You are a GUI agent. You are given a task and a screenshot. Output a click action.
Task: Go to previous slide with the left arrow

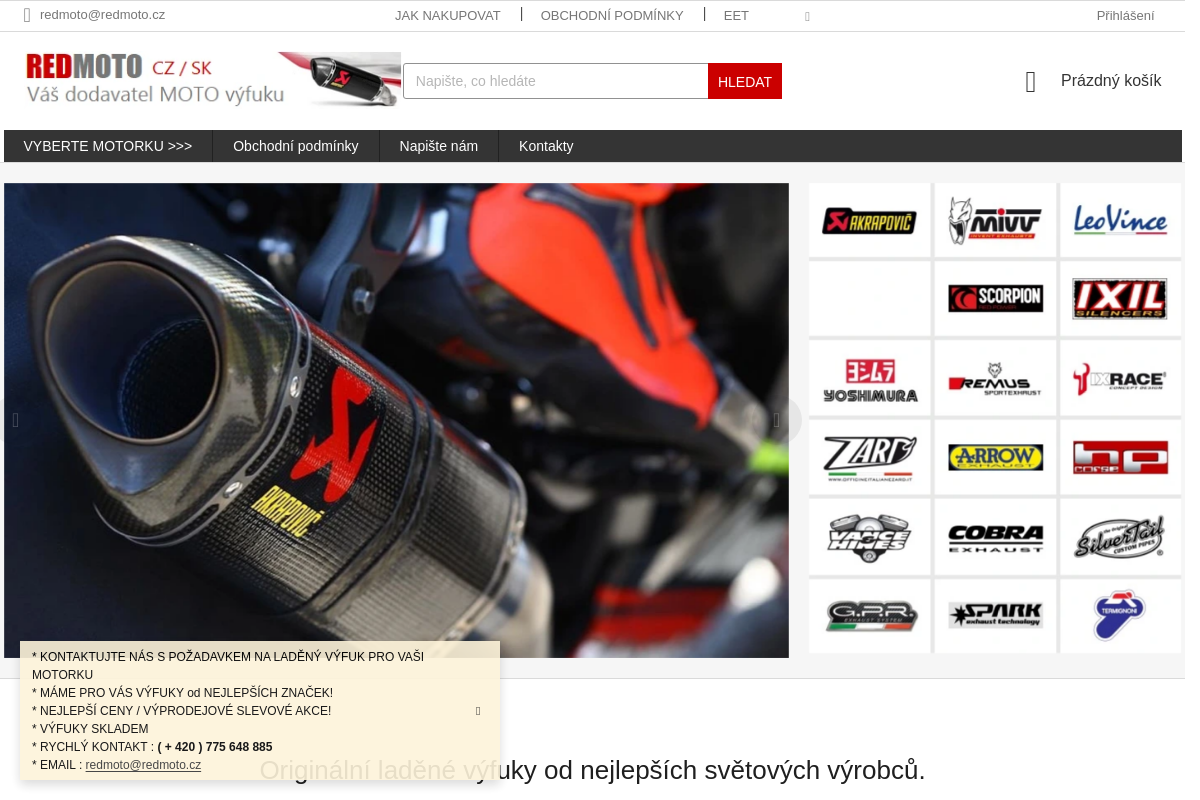tap(16, 420)
